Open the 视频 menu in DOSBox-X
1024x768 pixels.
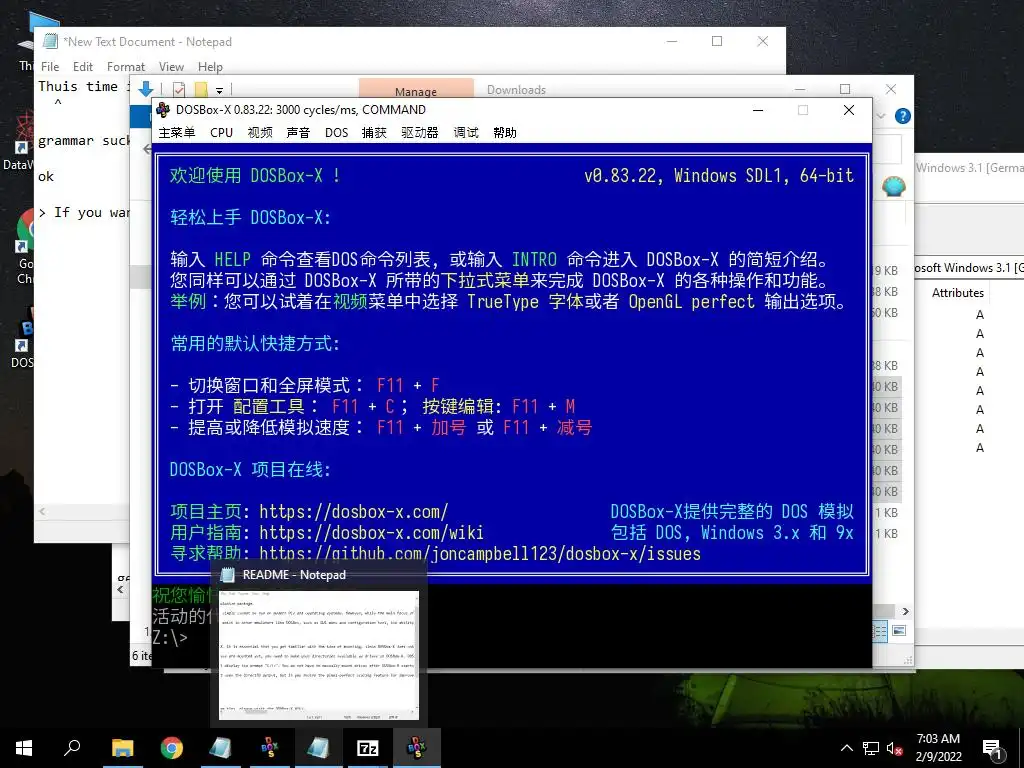[260, 133]
